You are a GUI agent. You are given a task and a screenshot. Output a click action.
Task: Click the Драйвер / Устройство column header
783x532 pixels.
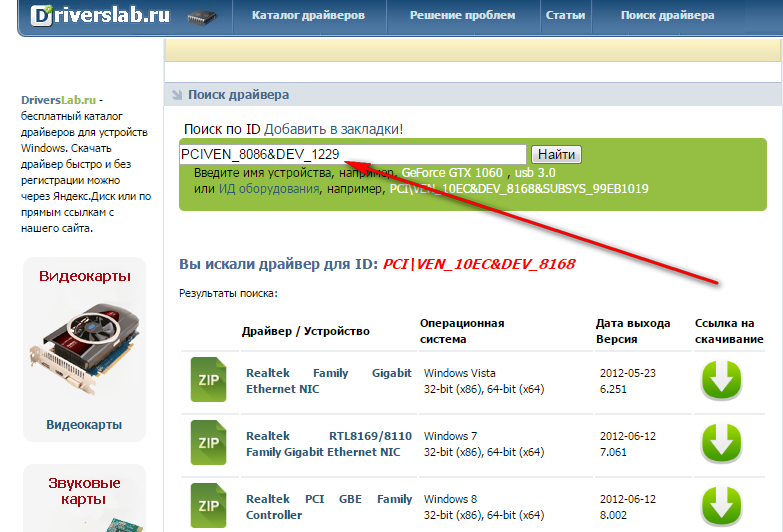pyautogui.click(x=306, y=331)
